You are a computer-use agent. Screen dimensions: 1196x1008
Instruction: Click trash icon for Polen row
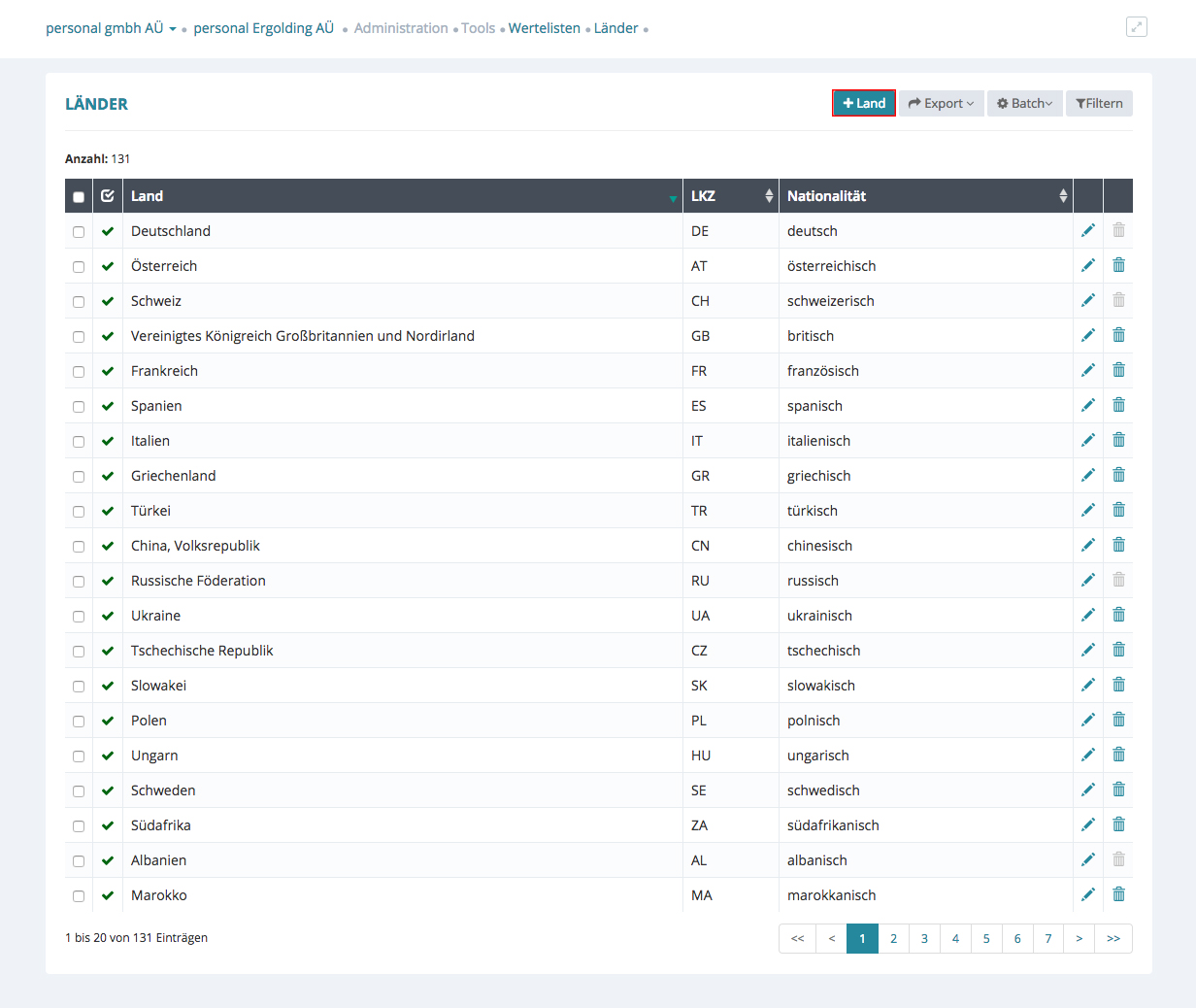1118,720
